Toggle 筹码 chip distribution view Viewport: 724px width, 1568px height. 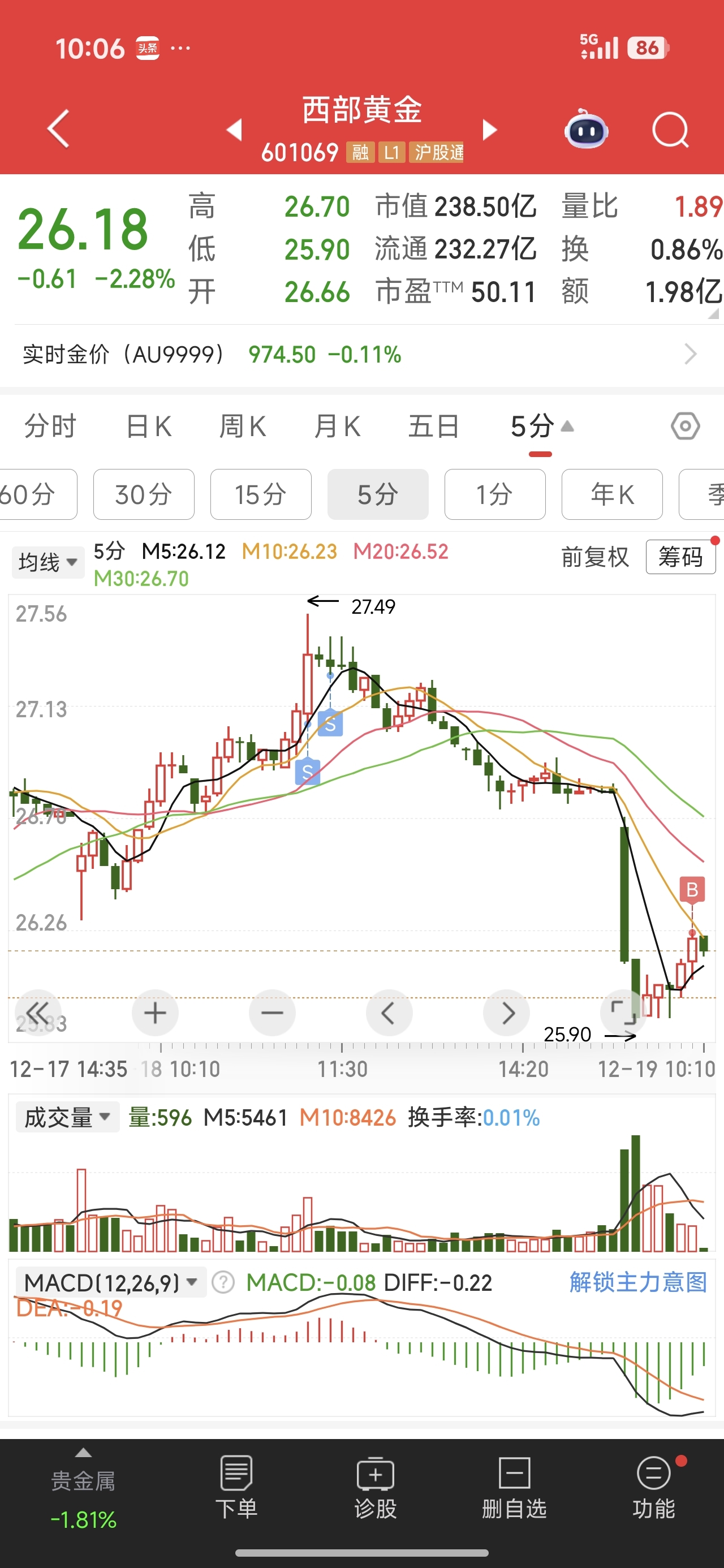click(x=680, y=557)
